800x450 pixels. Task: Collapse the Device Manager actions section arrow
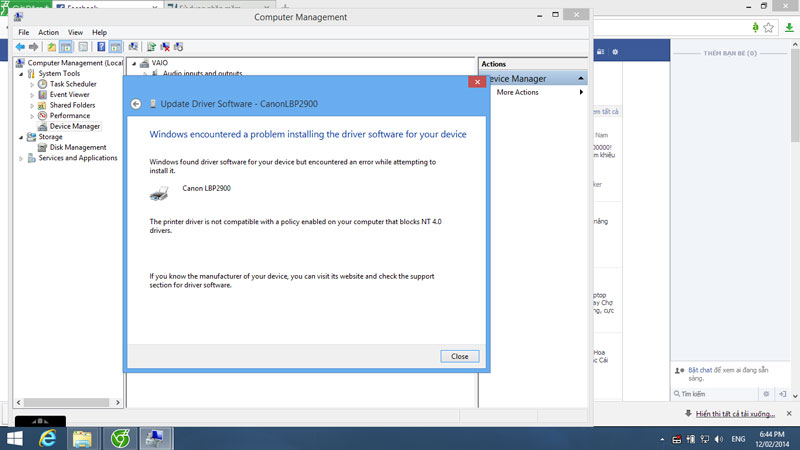(581, 79)
